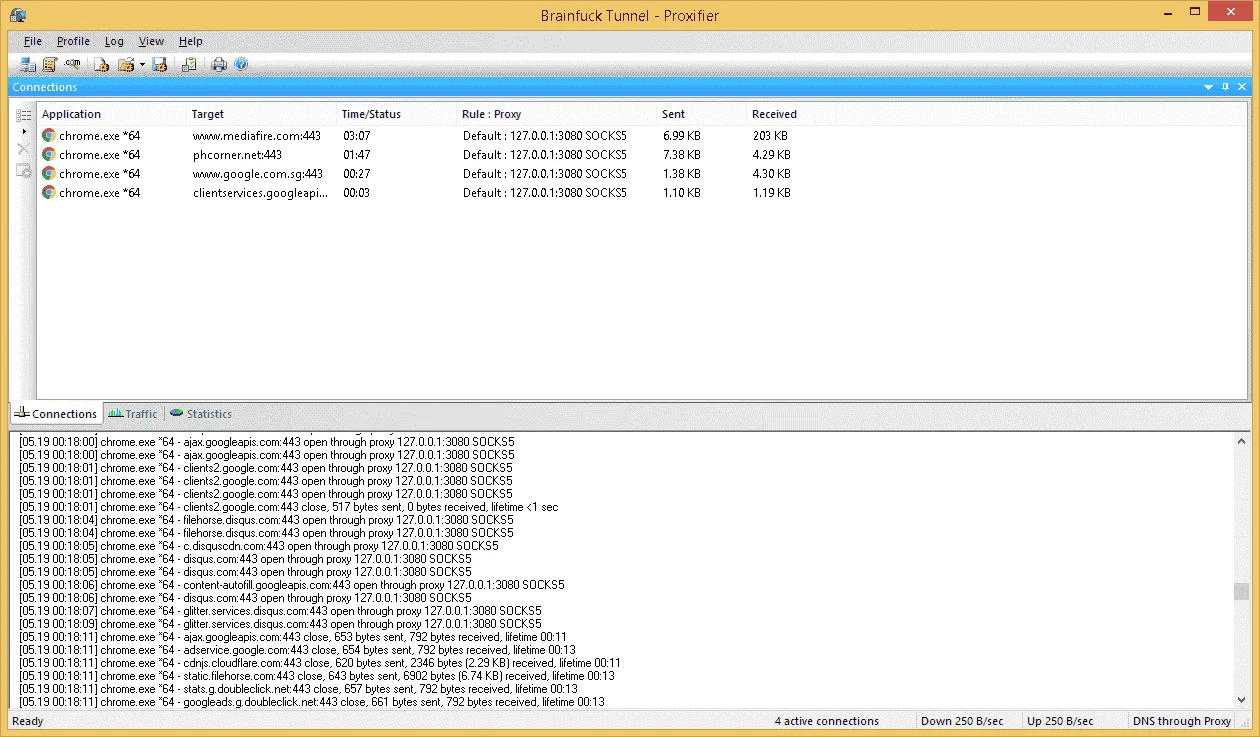1260x737 pixels.
Task: Click Chrome icon in the clientservices.googleapi row
Action: click(x=49, y=192)
